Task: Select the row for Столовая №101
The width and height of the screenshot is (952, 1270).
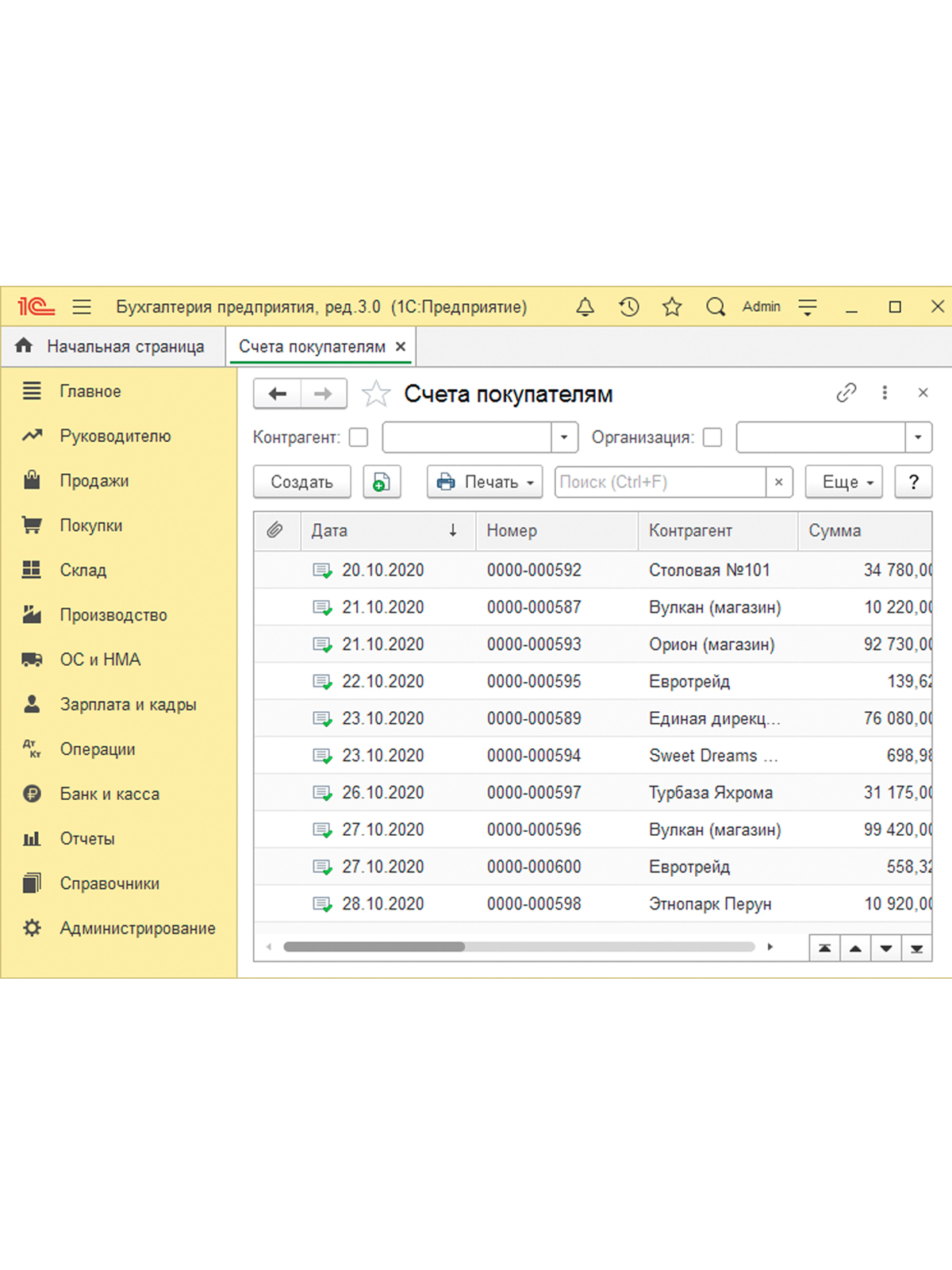Action: [593, 570]
